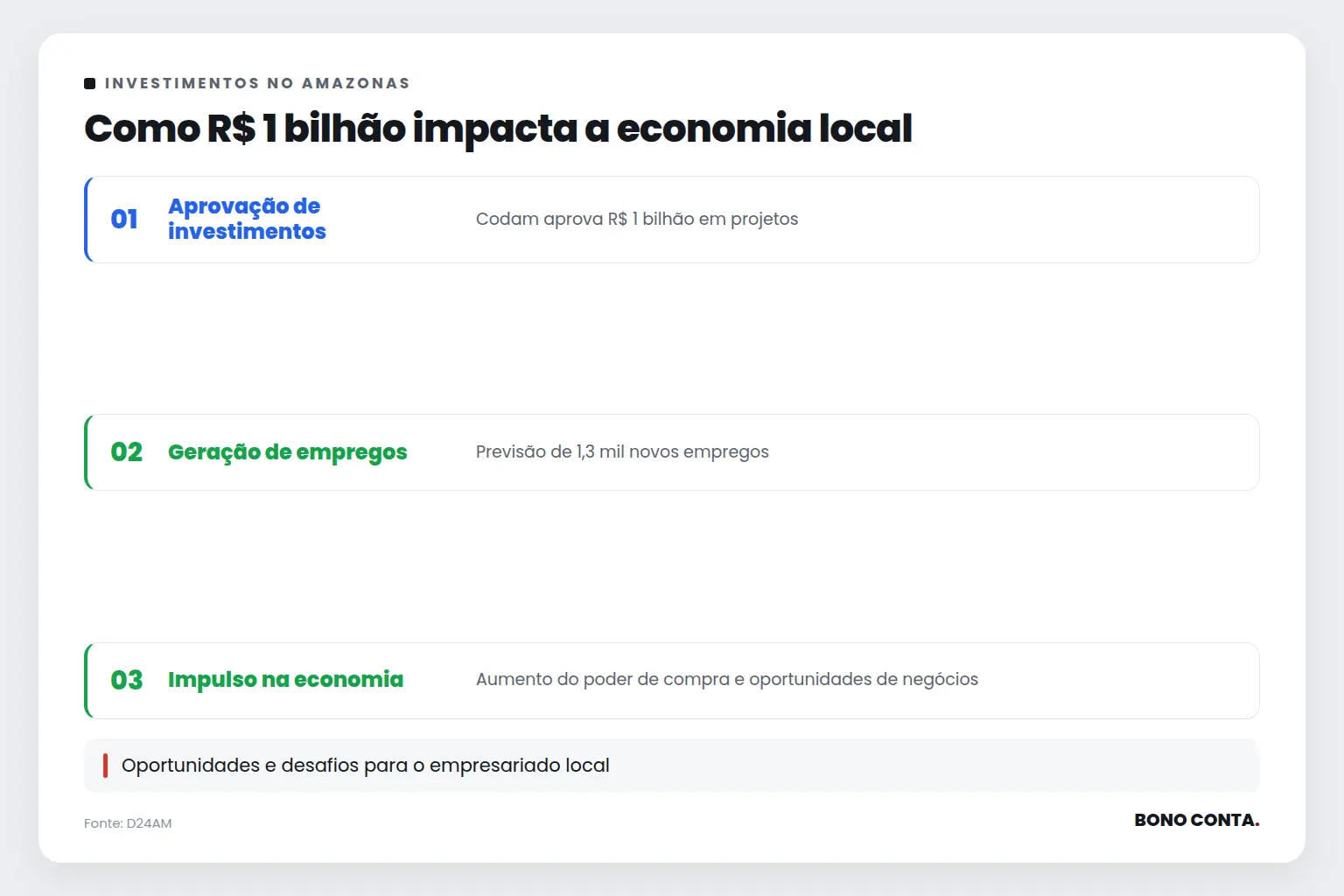This screenshot has width=1344, height=896.
Task: Select the headline 'Como R$ 1 bilhão impacta a economia local'
Action: (x=498, y=129)
